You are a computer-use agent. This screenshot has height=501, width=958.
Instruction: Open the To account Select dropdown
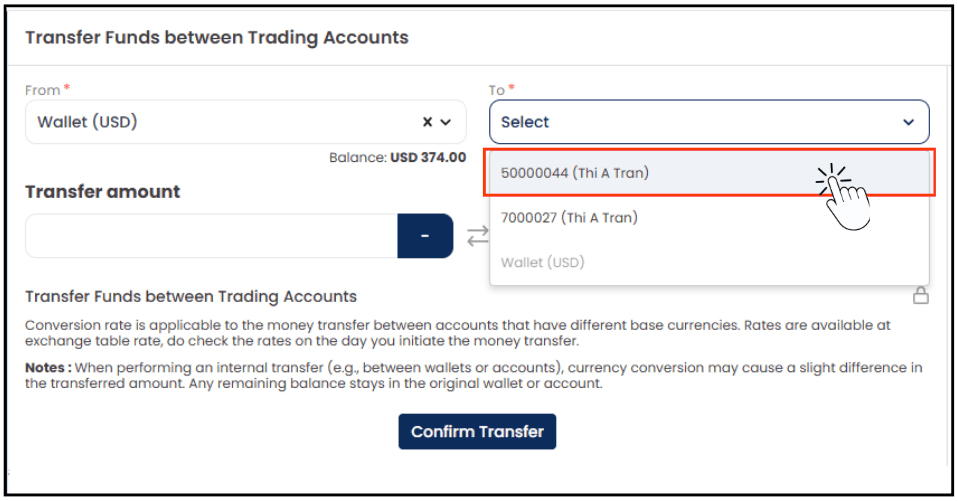point(709,122)
